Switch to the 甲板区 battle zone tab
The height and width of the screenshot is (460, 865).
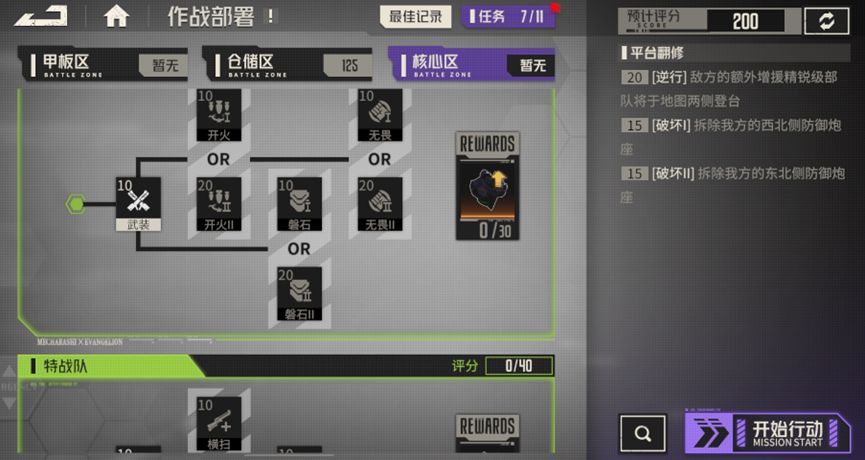click(x=103, y=65)
